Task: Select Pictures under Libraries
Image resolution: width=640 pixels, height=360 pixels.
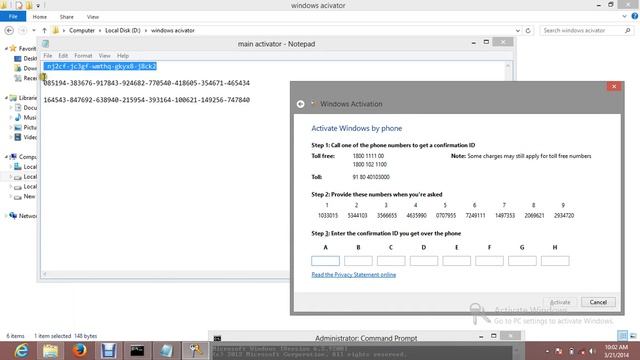Action: 26,127
